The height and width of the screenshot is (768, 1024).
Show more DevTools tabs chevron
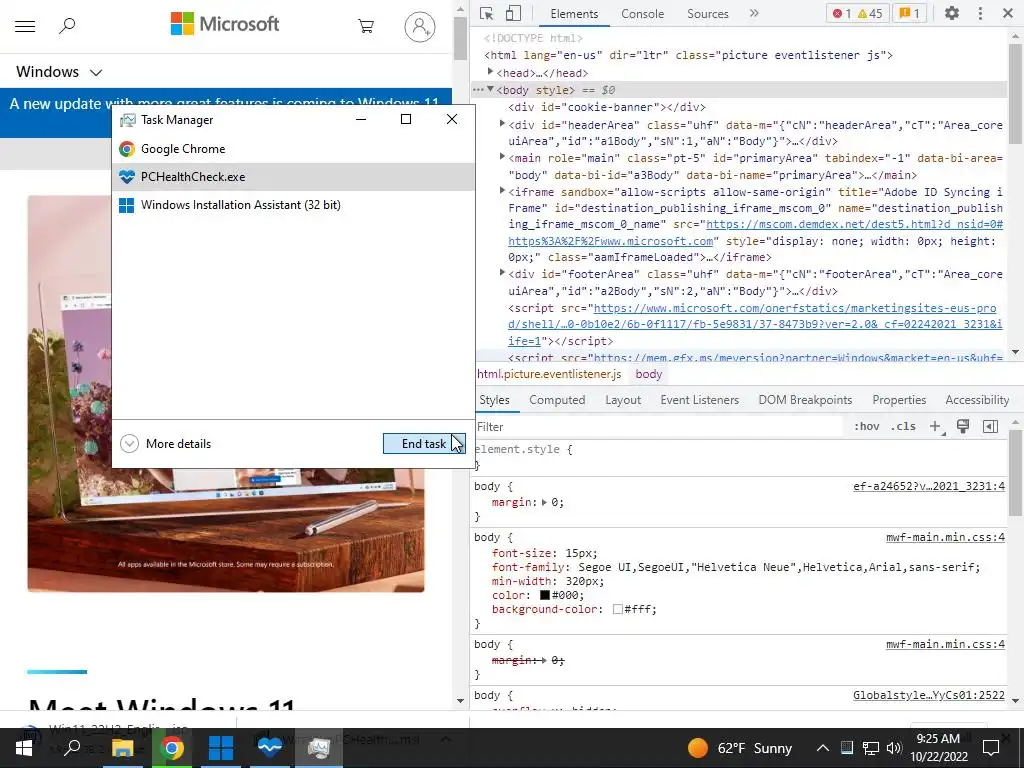[754, 13]
